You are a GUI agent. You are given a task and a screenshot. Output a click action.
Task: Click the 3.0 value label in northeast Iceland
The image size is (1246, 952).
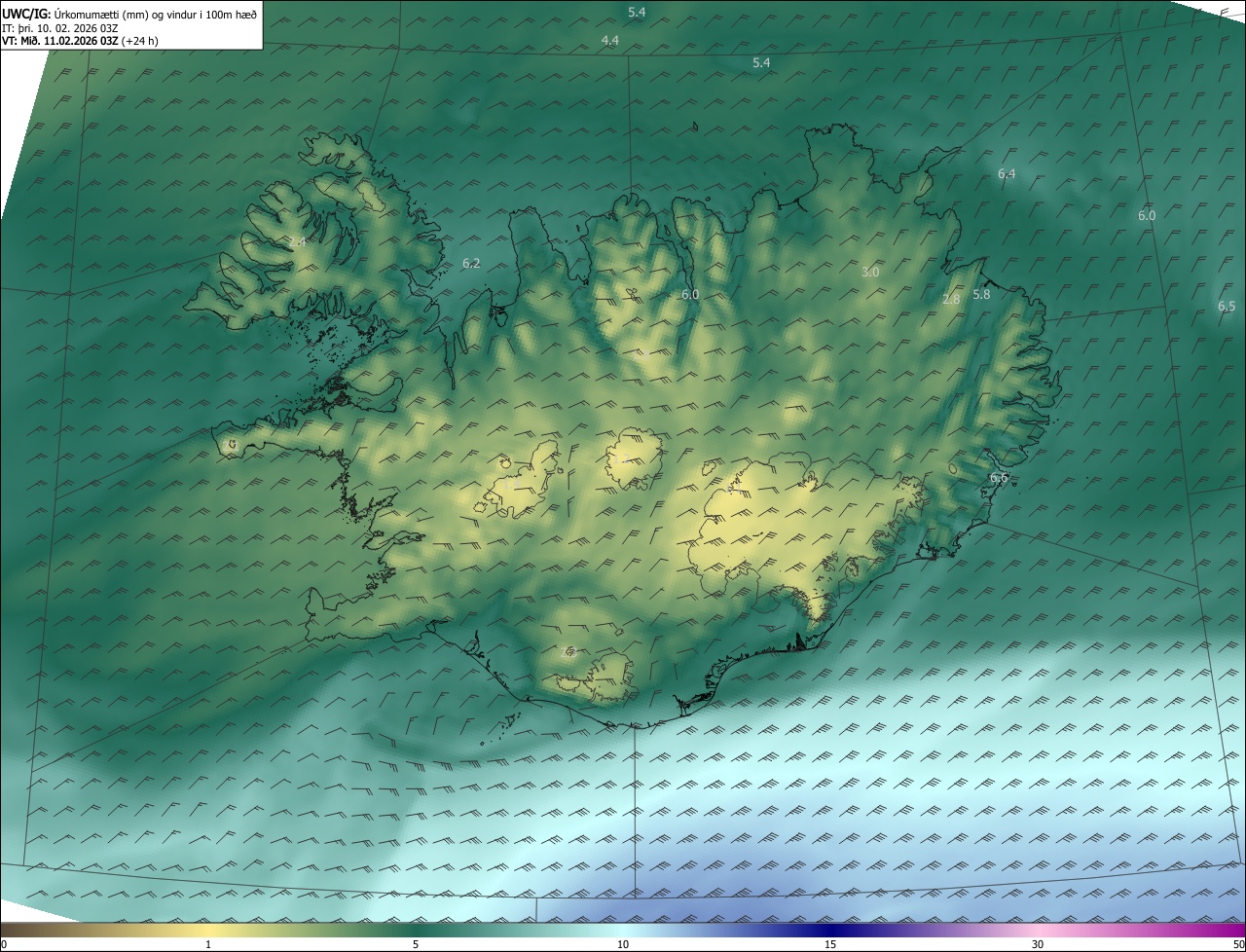tap(870, 272)
